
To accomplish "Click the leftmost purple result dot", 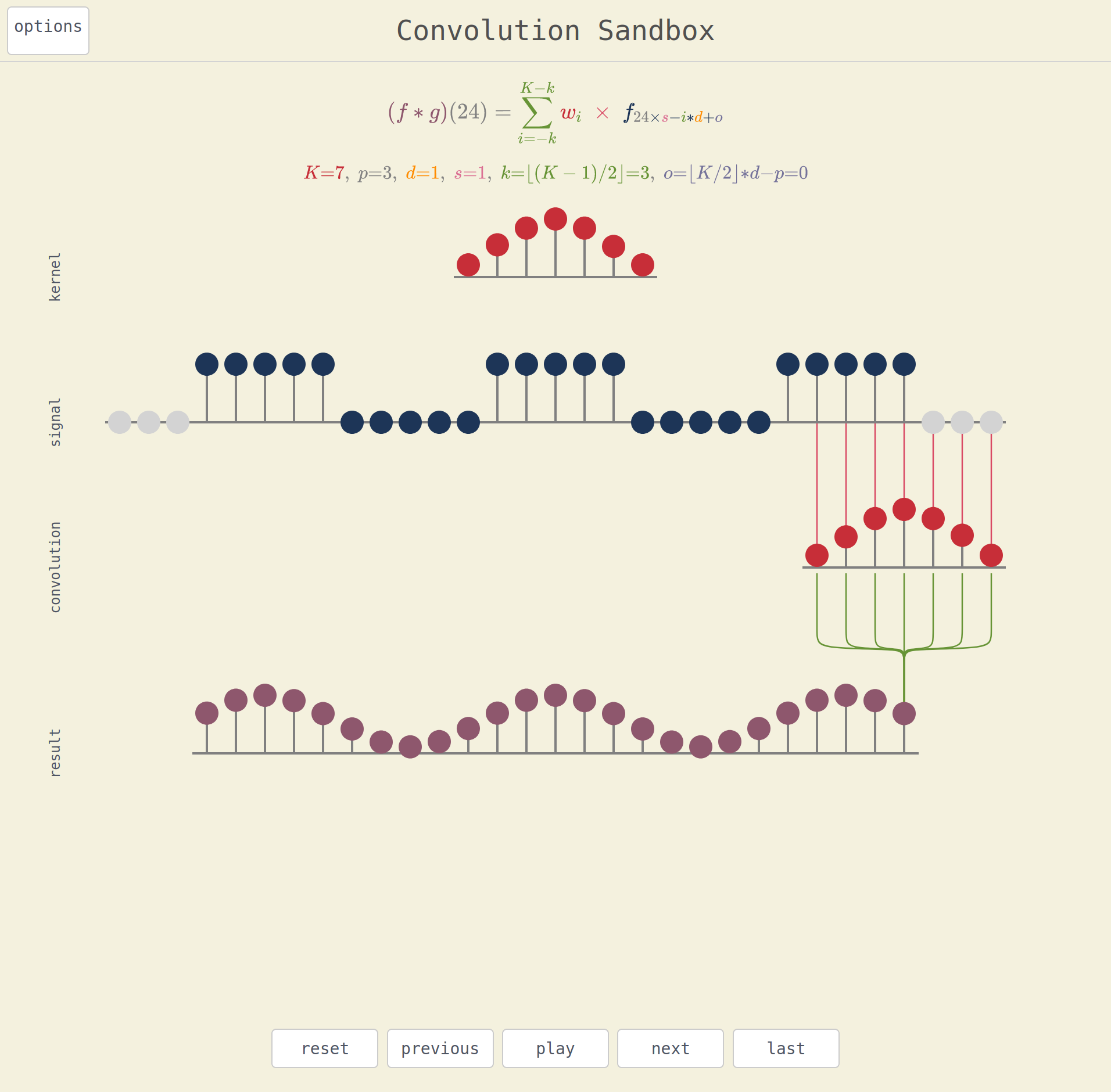I will (207, 713).
